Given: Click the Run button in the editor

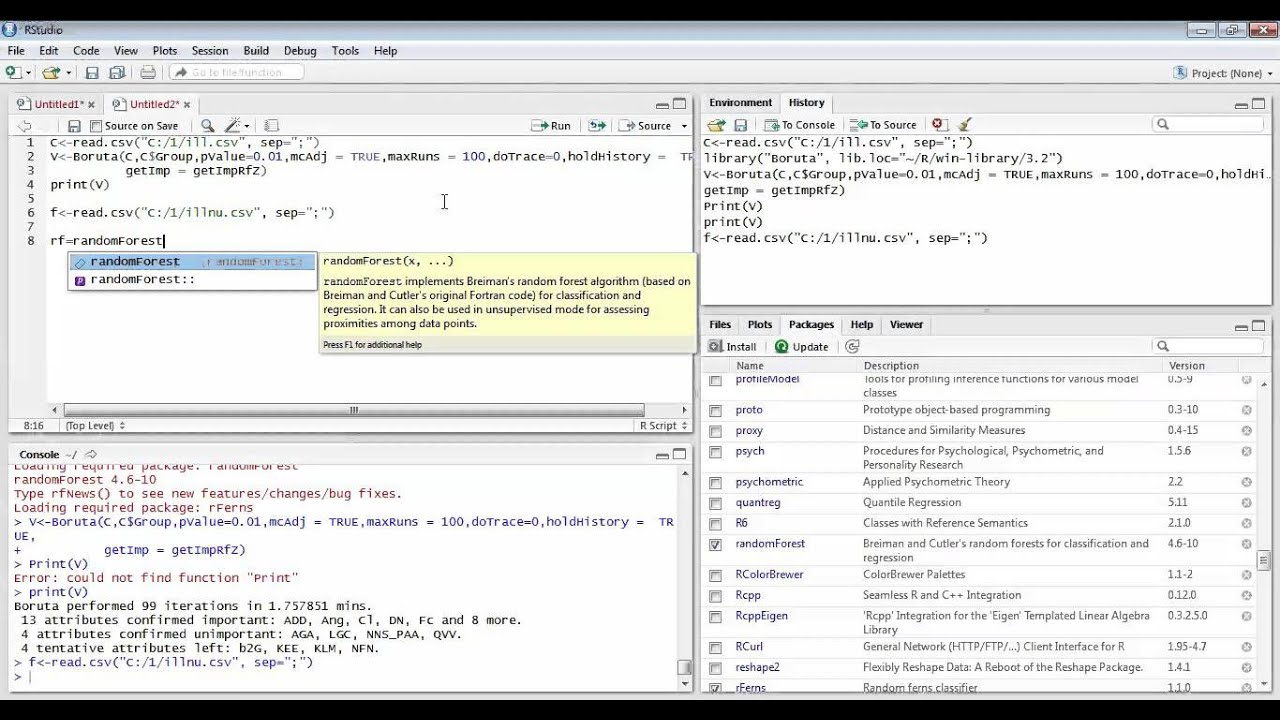Looking at the screenshot, I should coord(552,126).
